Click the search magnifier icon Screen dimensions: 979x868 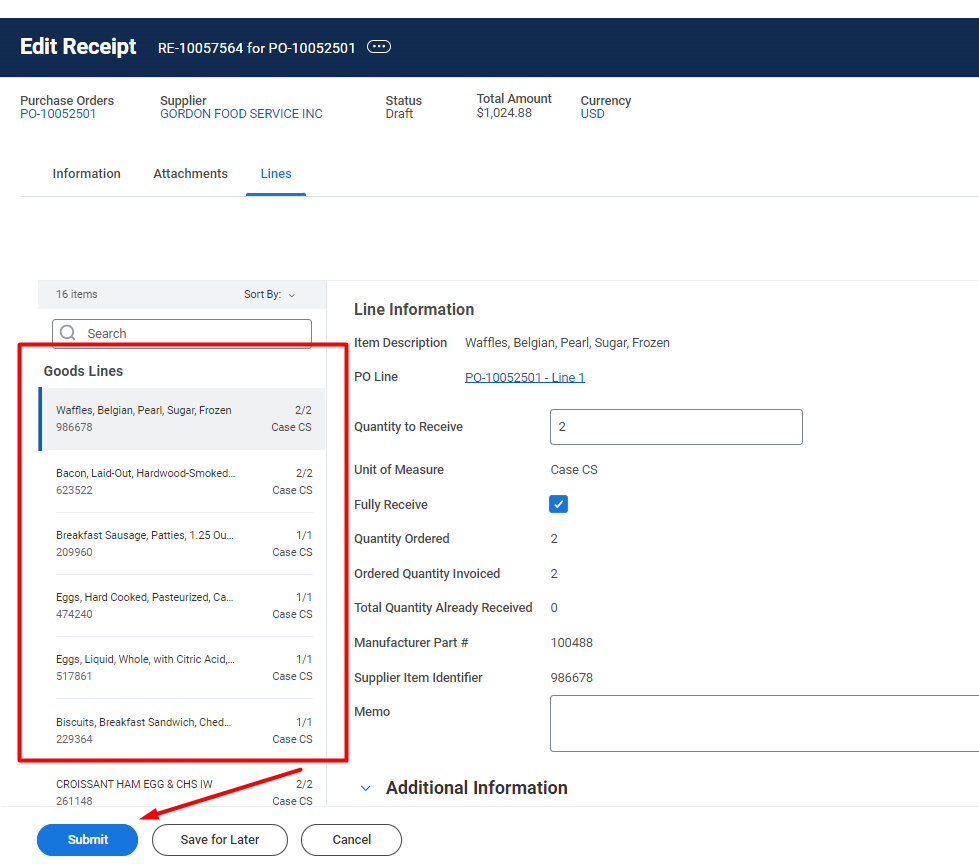click(x=68, y=333)
